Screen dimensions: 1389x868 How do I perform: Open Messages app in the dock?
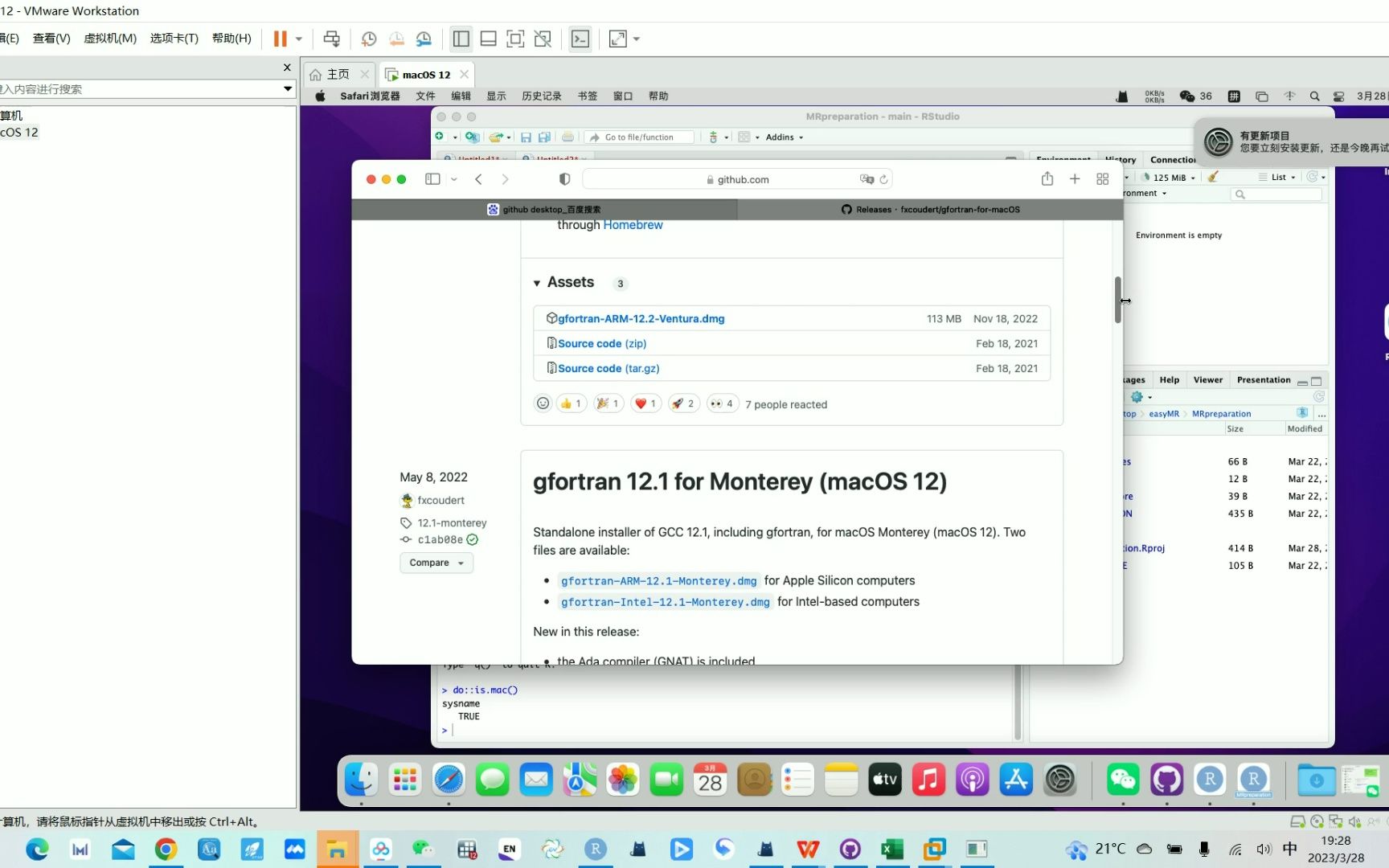point(492,780)
